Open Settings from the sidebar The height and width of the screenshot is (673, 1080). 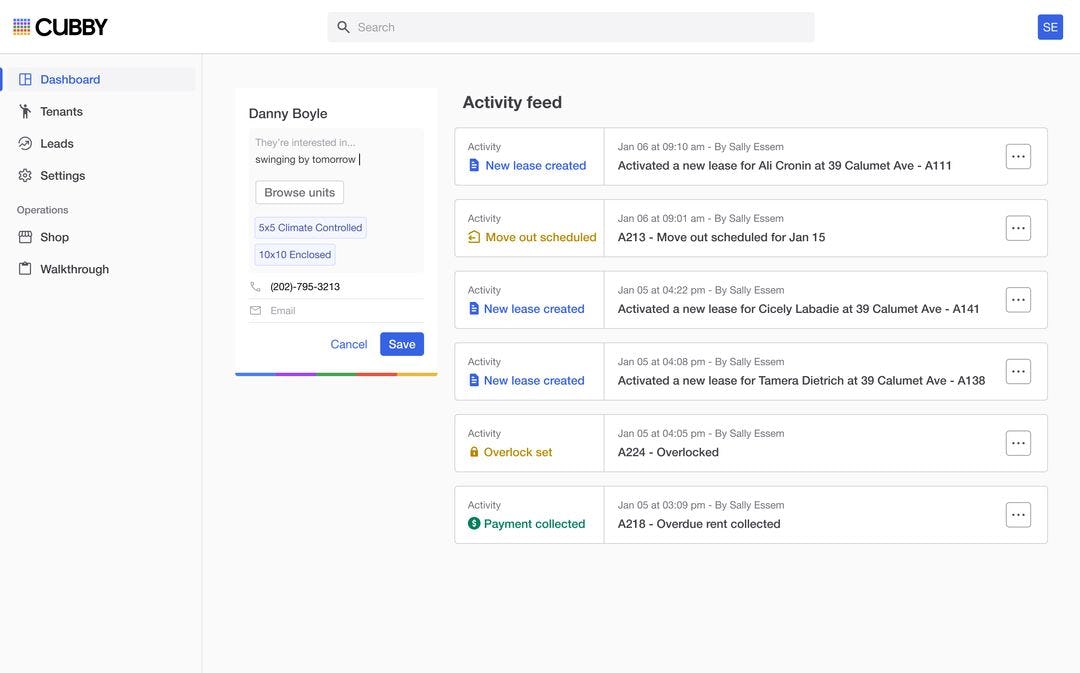tap(62, 175)
